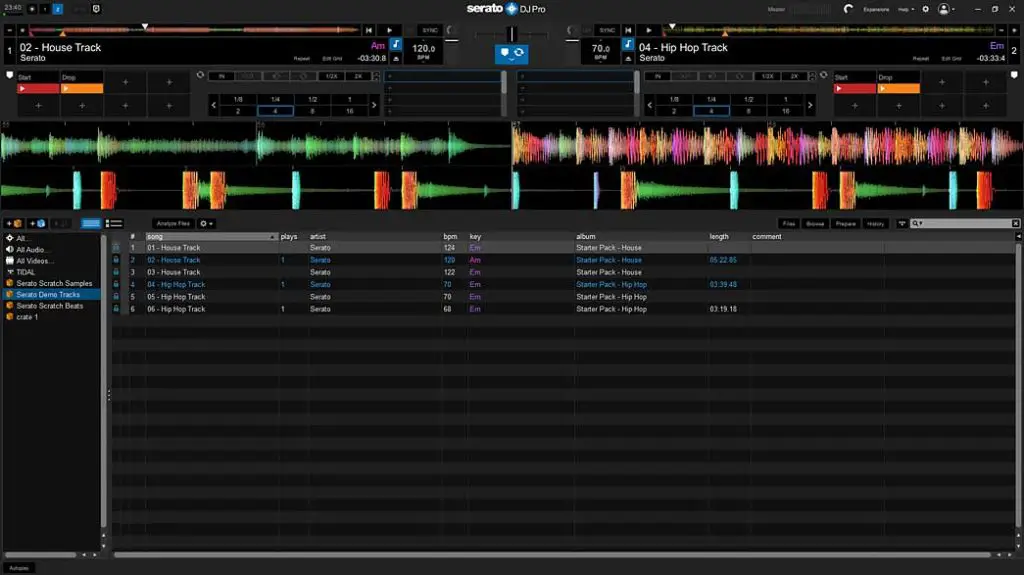1024x575 pixels.
Task: Toggle keylock music note on deck 2
Action: pos(628,44)
